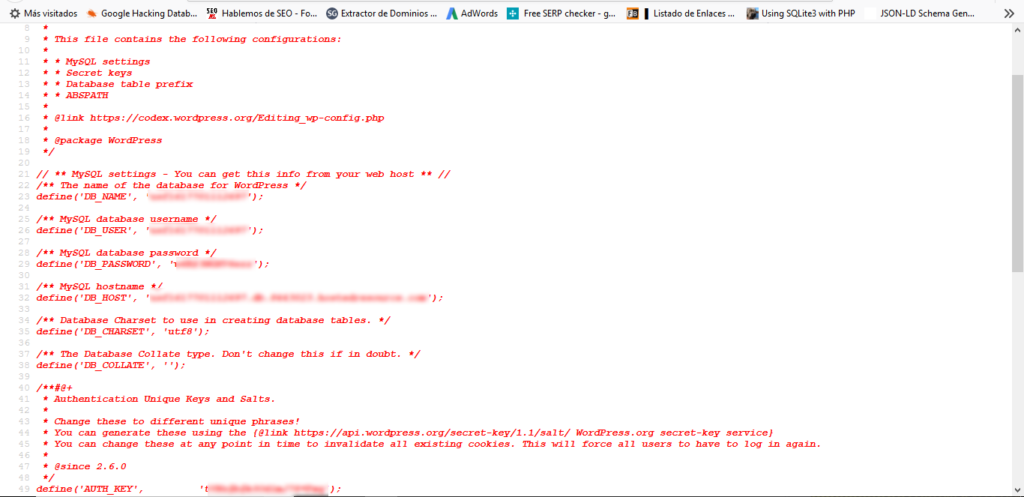Screen dimensions: 1024x497
Task: Open the Hablemos de SEO bookmark
Action: [x=261, y=13]
